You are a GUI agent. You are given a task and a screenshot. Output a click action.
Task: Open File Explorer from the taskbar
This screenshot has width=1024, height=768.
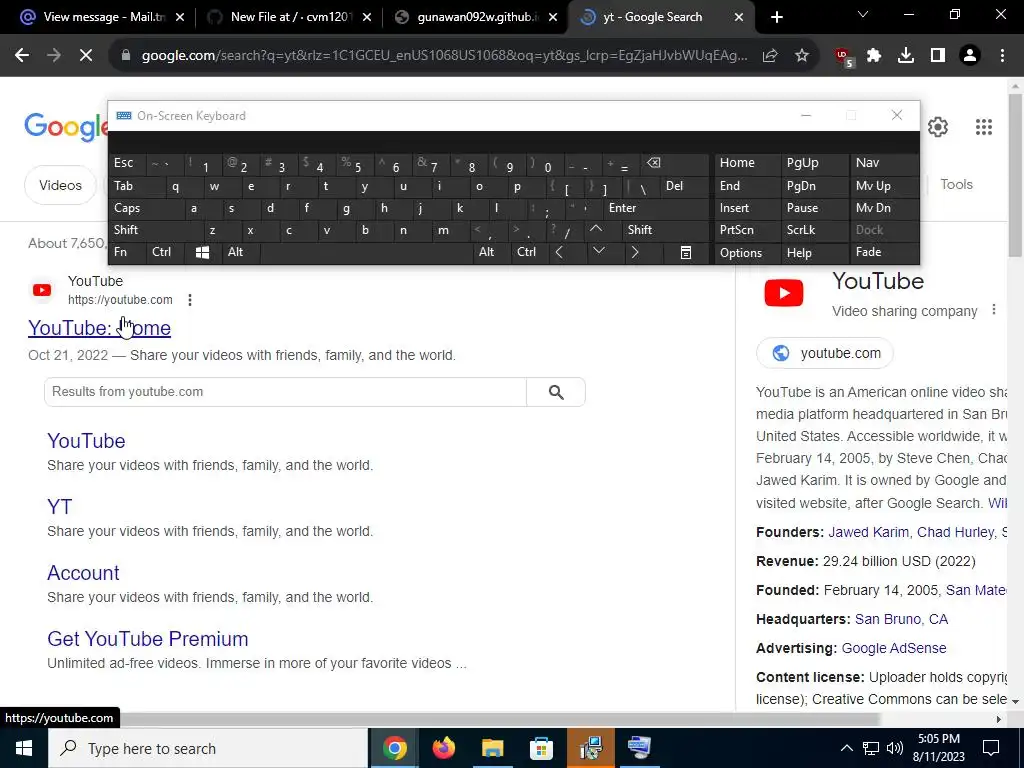(x=492, y=748)
